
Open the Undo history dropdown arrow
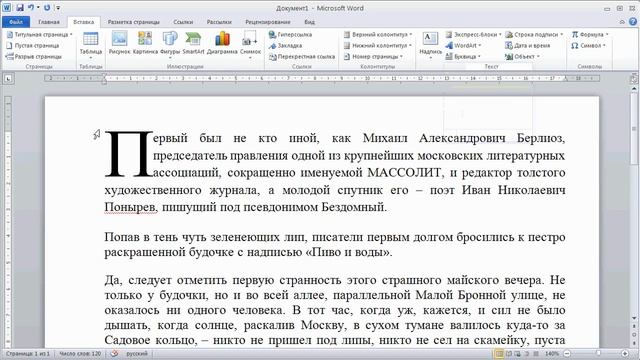tap(38, 8)
